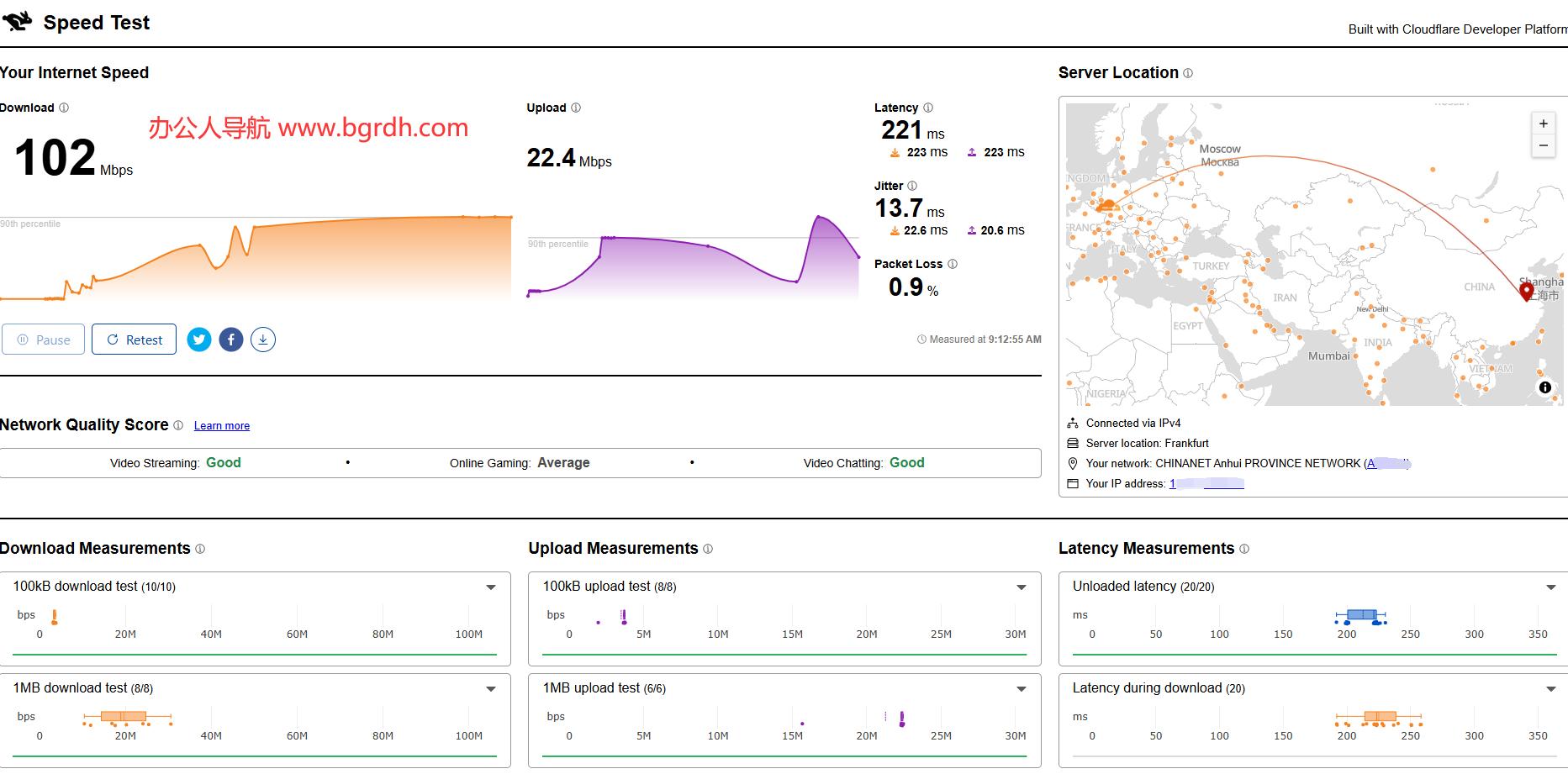Collapse the 1MB upload test panel
The width and height of the screenshot is (1568, 774).
coord(1021,688)
